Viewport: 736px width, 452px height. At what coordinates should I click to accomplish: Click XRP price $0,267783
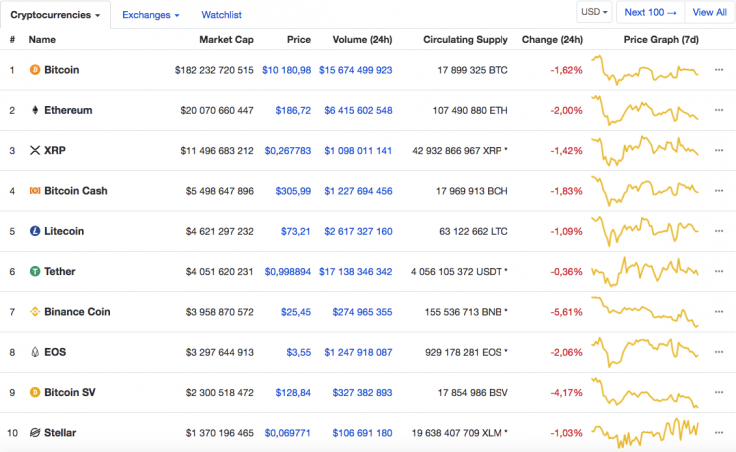(x=288, y=151)
